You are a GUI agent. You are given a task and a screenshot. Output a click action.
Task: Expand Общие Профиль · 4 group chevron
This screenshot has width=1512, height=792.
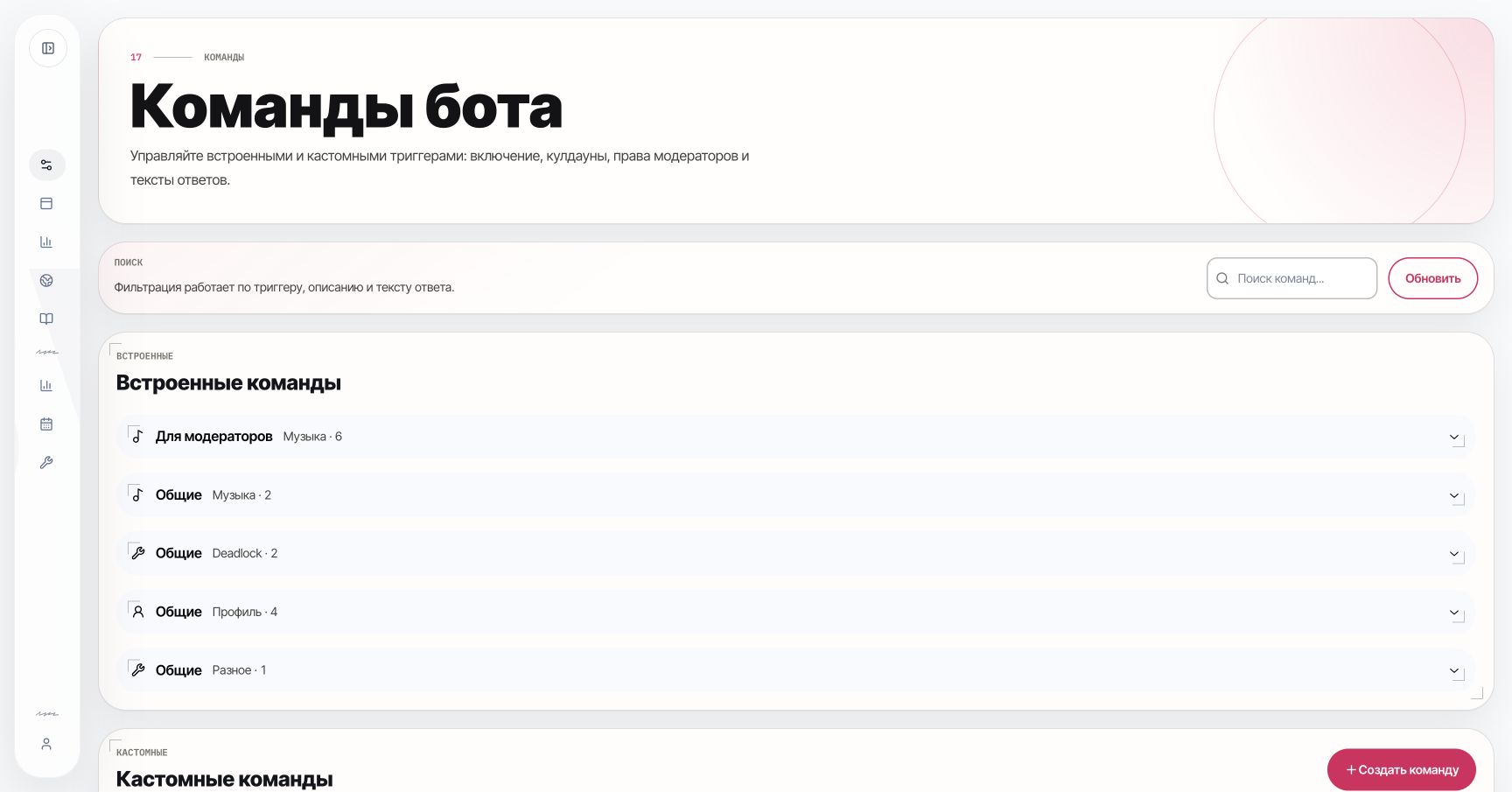coord(1454,613)
